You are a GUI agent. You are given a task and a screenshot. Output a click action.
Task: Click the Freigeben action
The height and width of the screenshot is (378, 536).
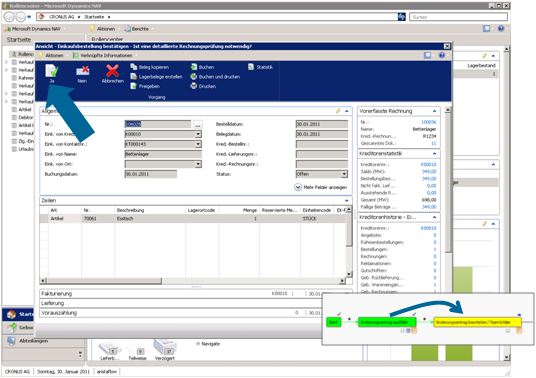point(145,86)
